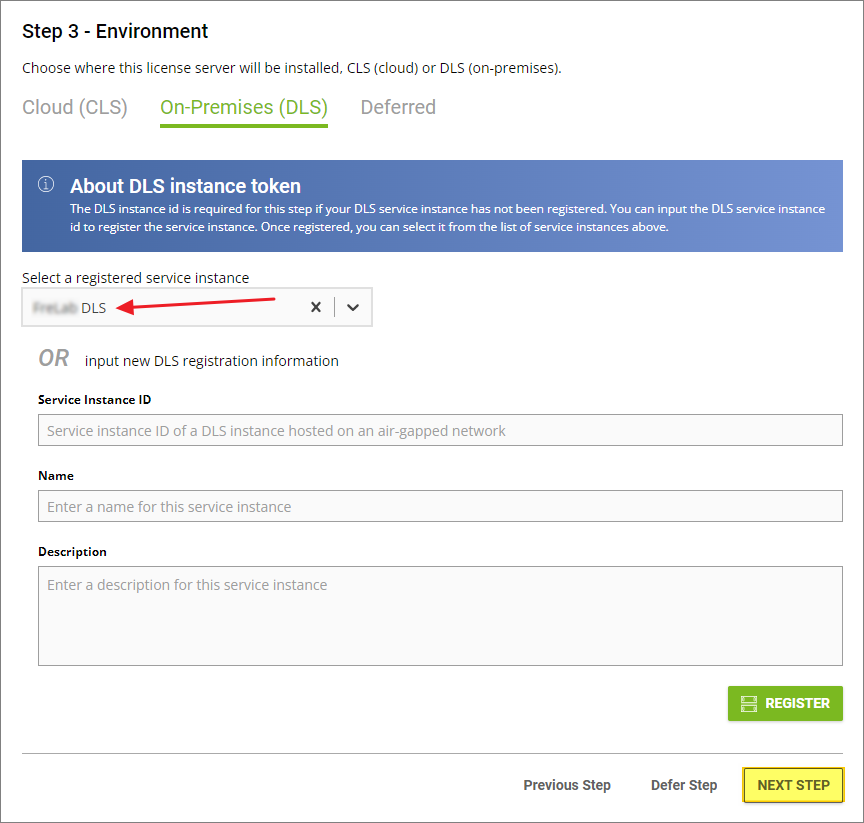Click the About DLS instance token heading
Screen dimensions: 864x823
tap(185, 186)
